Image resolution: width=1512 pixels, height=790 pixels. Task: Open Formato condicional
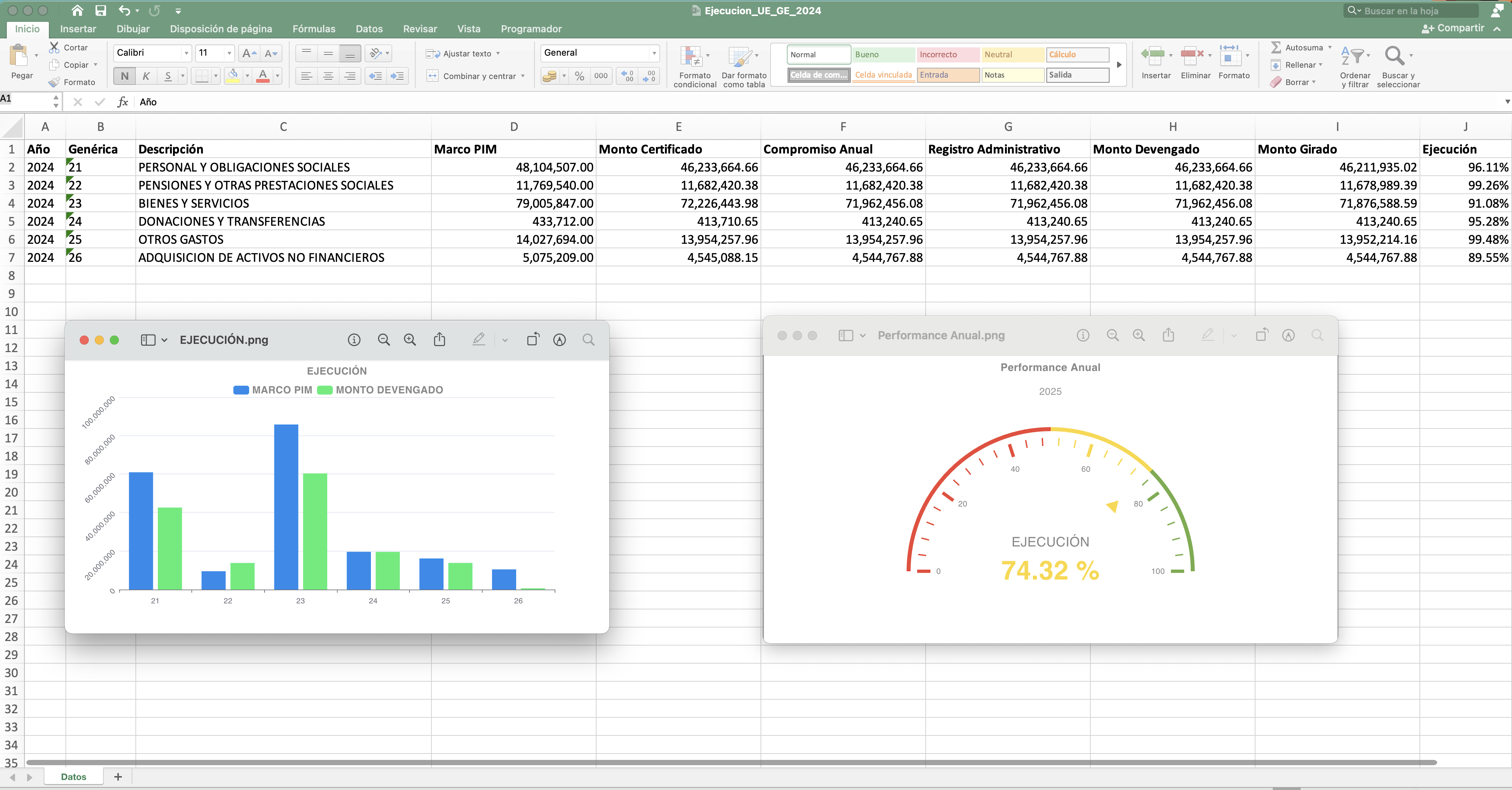click(x=694, y=65)
